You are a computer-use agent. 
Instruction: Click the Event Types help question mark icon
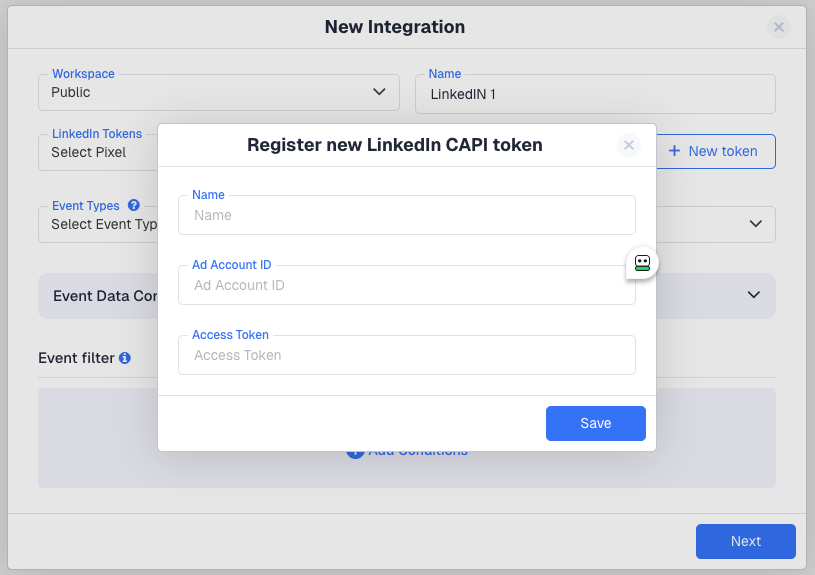tap(133, 206)
